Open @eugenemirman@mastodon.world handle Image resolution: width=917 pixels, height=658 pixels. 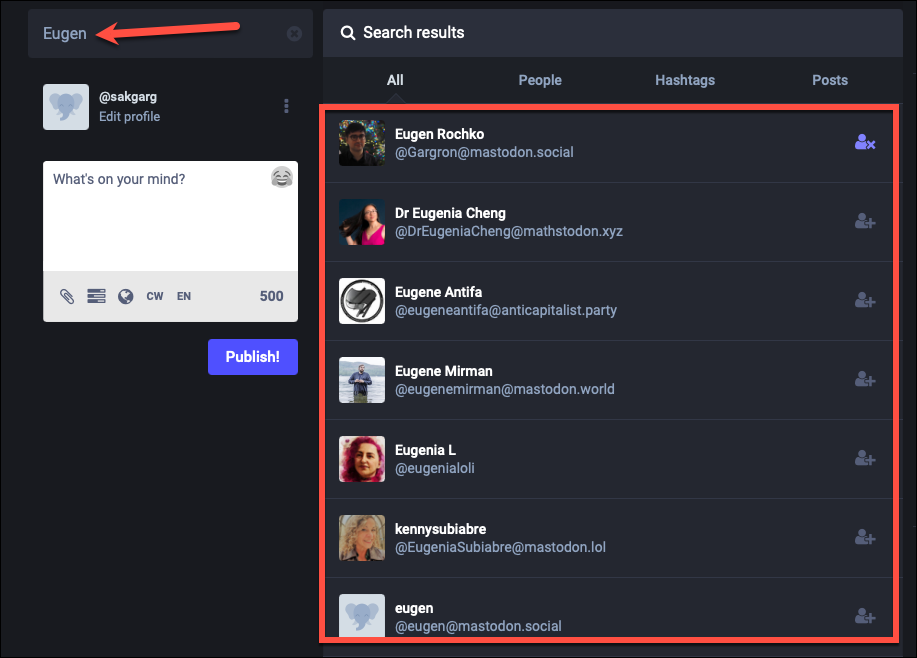click(505, 389)
